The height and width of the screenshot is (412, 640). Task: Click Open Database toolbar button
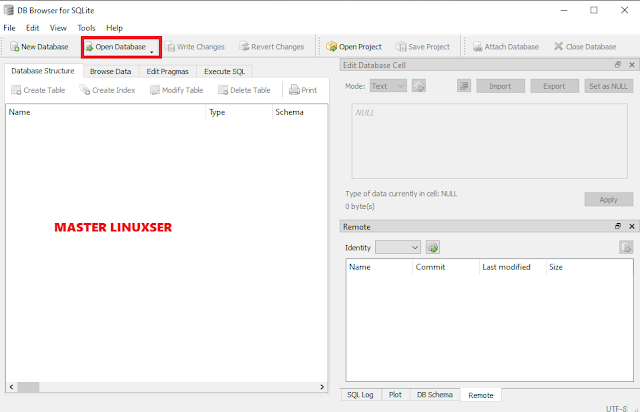tap(116, 47)
